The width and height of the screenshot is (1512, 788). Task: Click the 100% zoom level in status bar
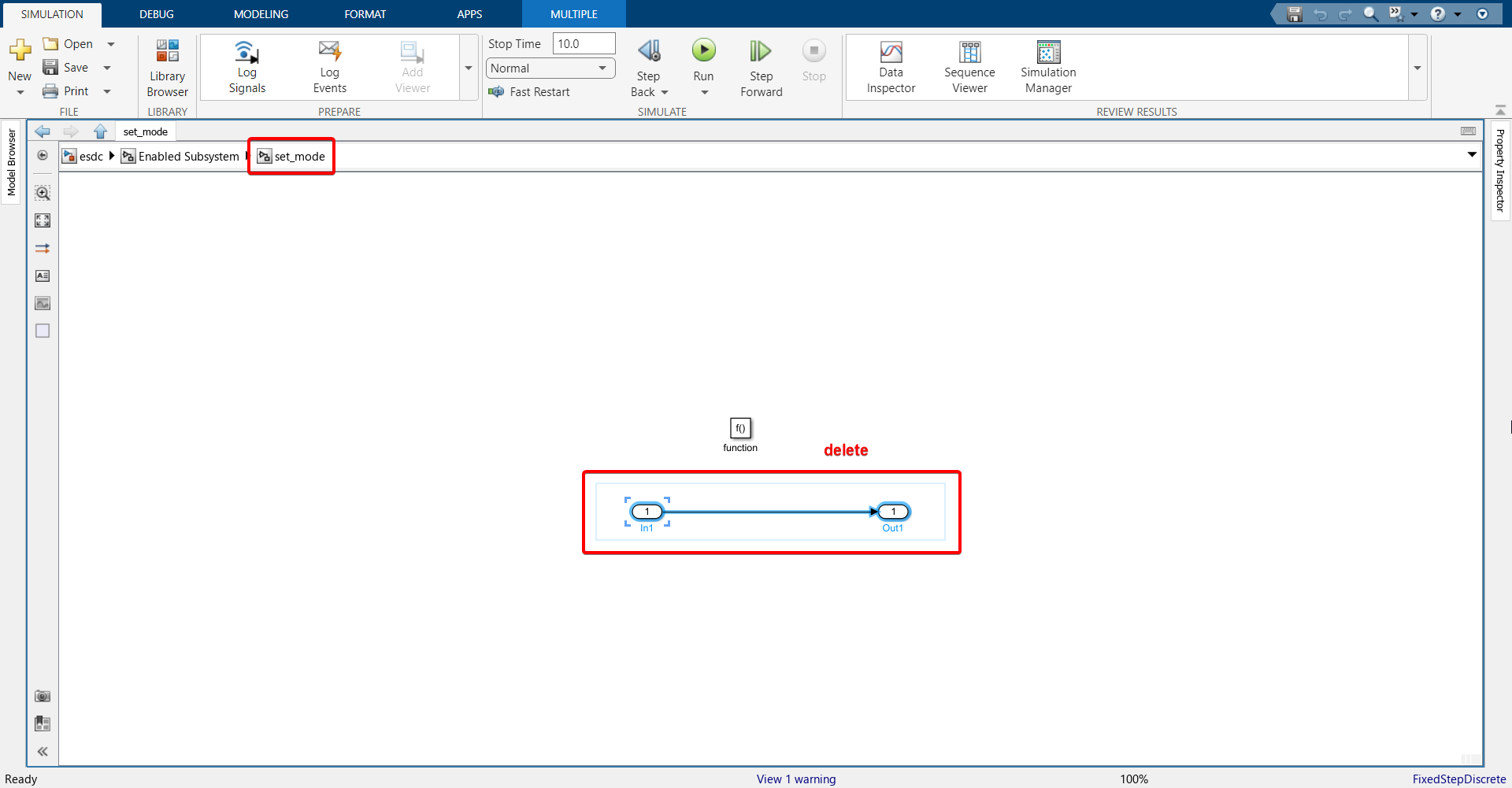coord(1134,779)
